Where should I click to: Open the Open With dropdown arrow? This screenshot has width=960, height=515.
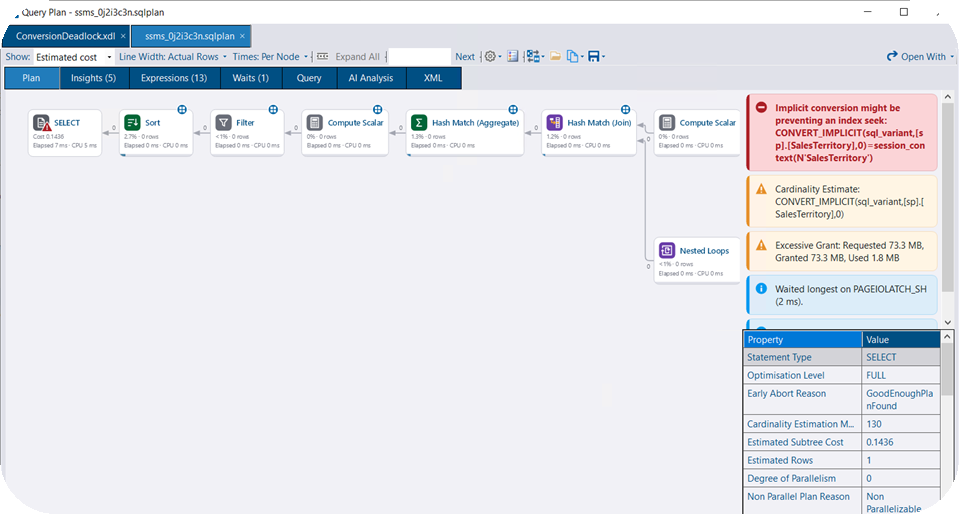click(952, 56)
